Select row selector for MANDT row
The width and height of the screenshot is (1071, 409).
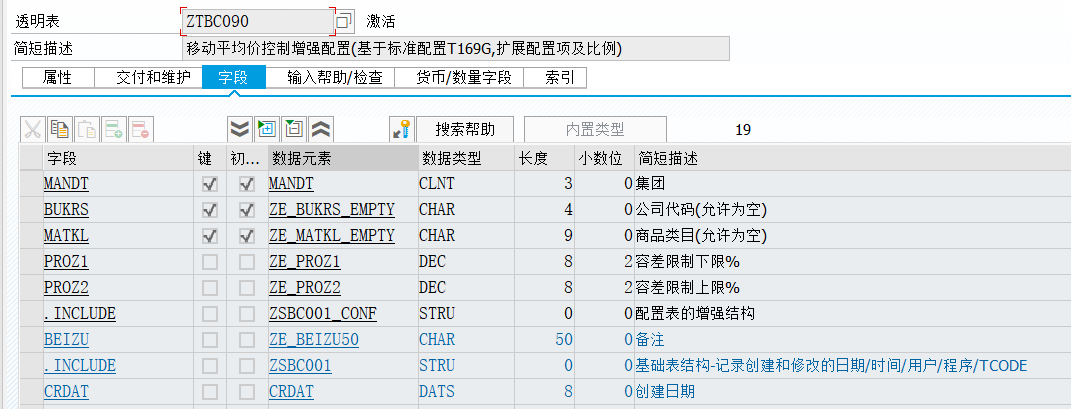(31, 184)
